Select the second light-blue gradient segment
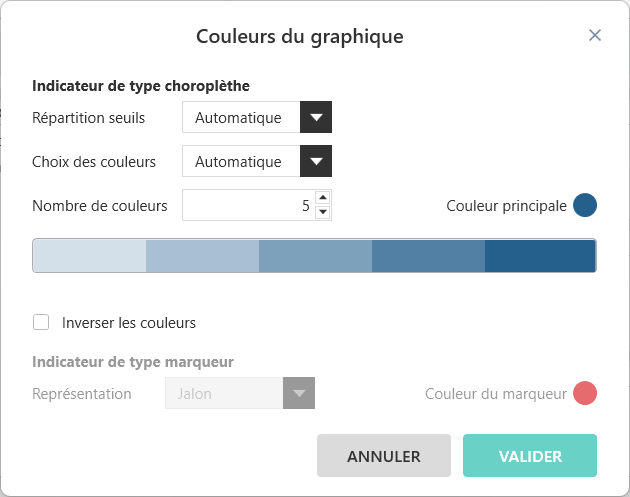The height and width of the screenshot is (497, 630). coord(202,256)
